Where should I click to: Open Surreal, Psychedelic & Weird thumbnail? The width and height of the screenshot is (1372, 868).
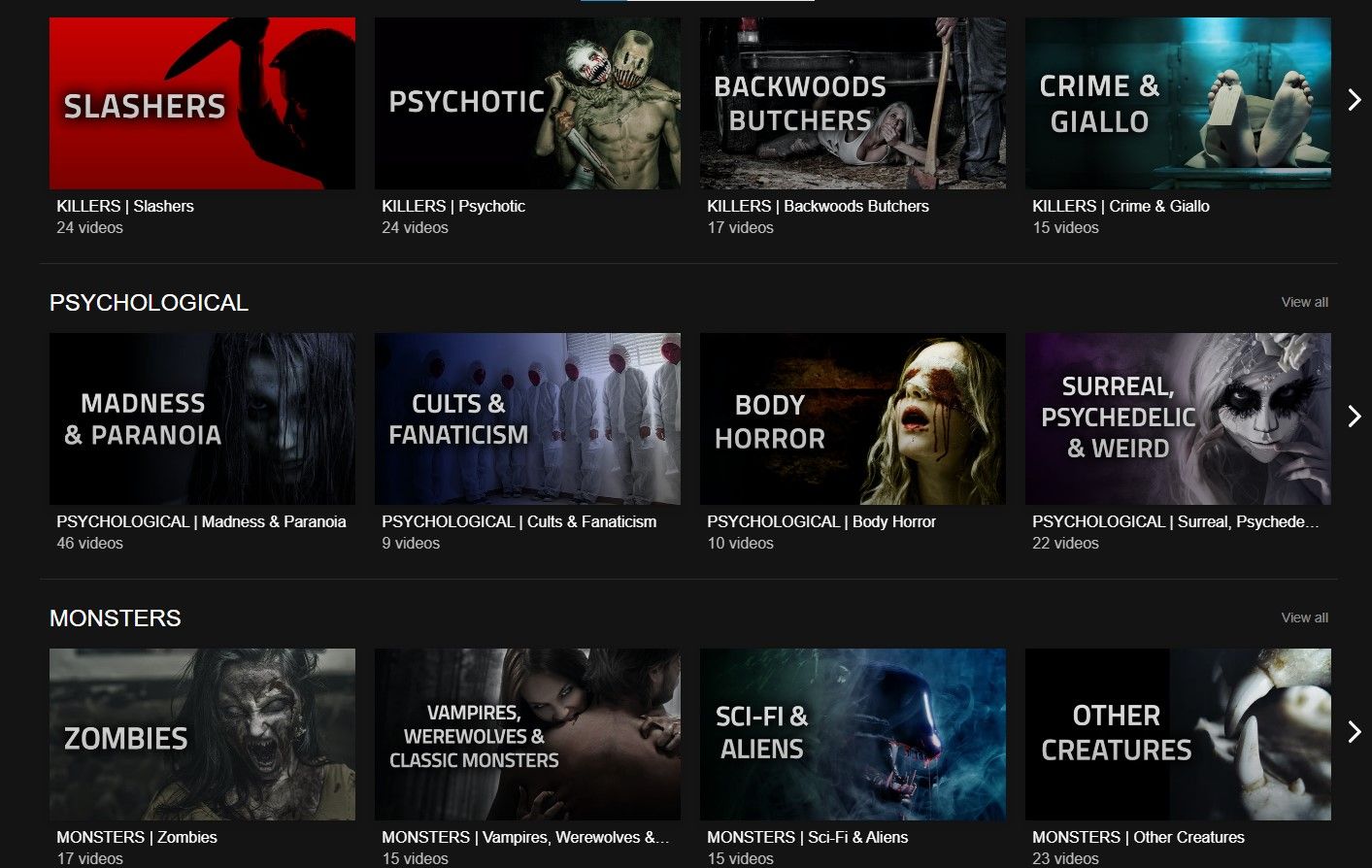coord(1178,418)
